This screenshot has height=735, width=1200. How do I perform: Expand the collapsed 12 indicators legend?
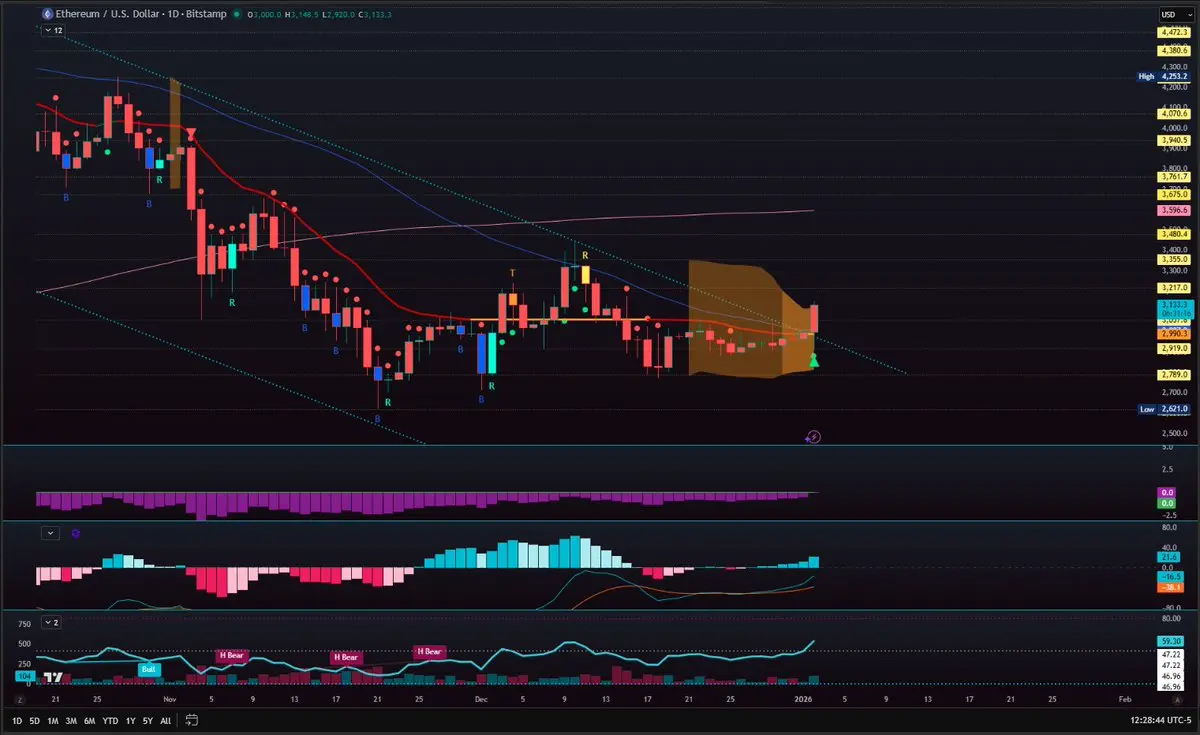pos(52,31)
